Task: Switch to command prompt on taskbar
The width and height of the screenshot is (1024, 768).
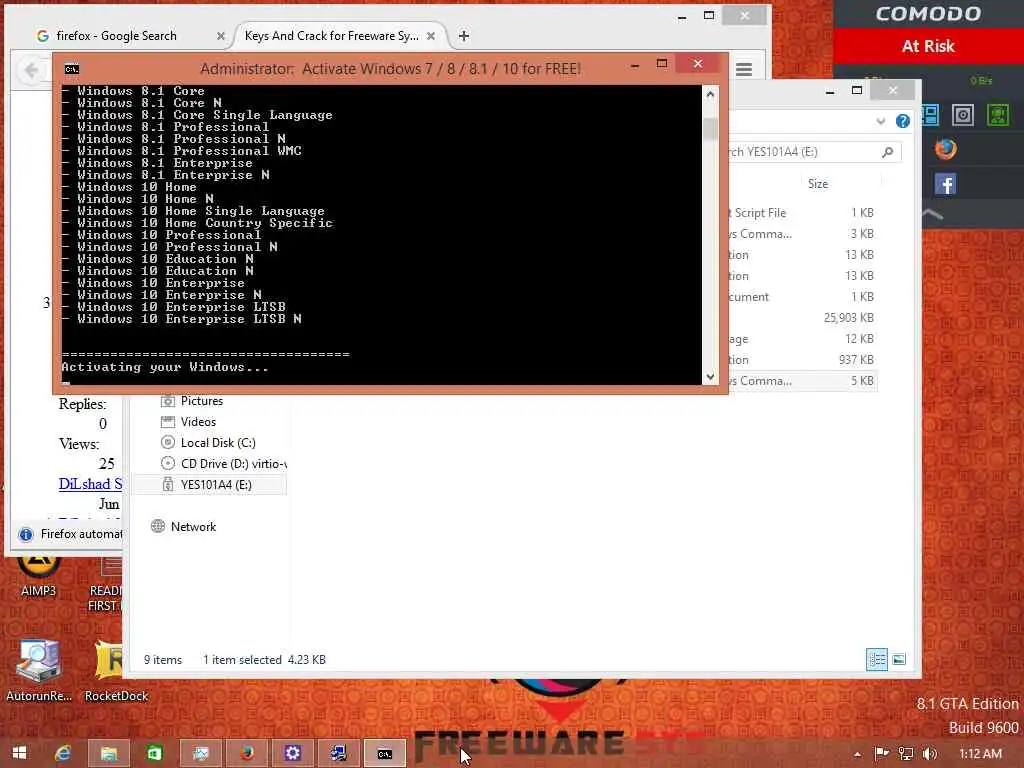Action: pos(385,753)
